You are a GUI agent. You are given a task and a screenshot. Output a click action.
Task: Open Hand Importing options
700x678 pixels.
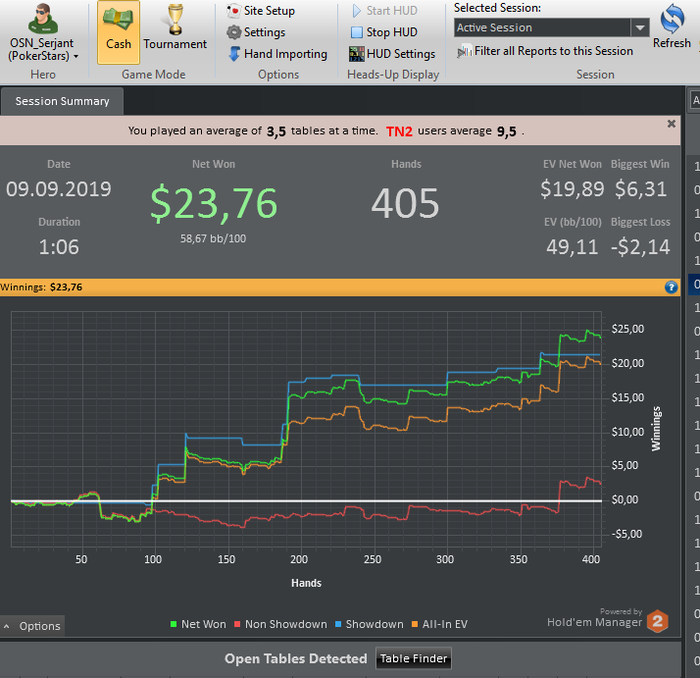point(277,54)
